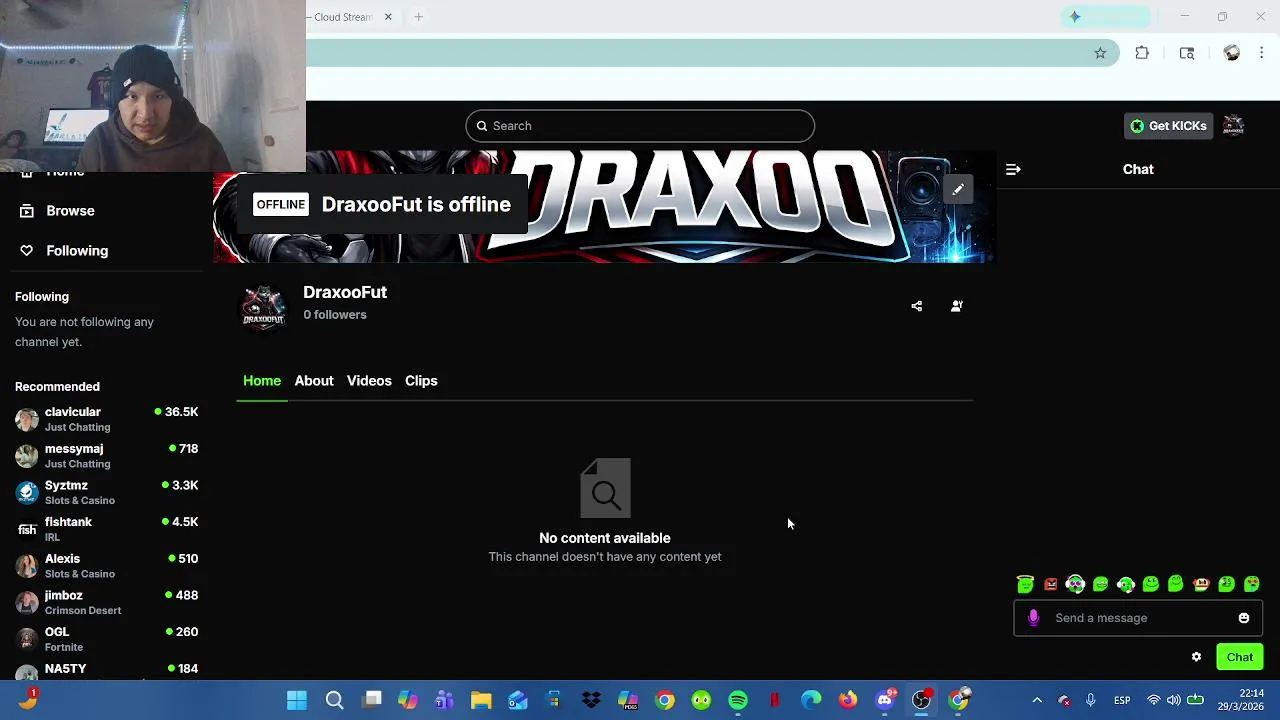Collapse the chat panel arrow icon
The image size is (1280, 720).
[1013, 169]
